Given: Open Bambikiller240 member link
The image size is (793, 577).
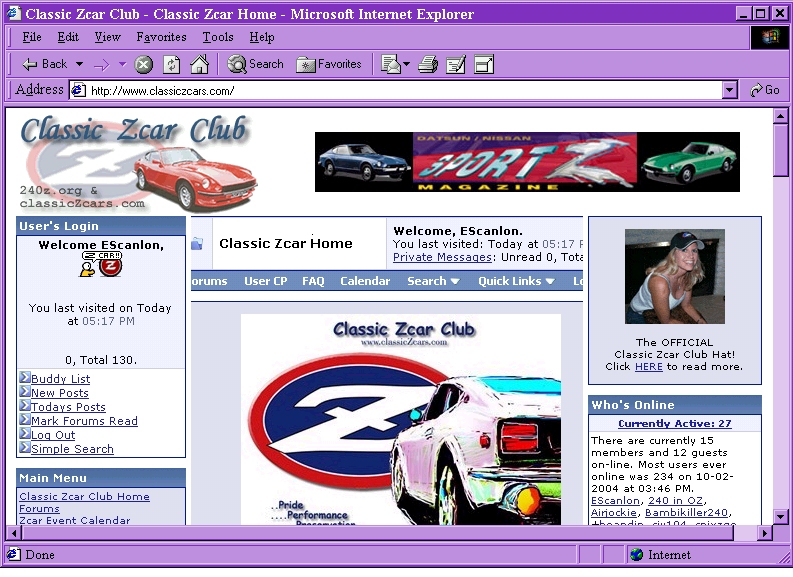Looking at the screenshot, I should pyautogui.click(x=686, y=513).
